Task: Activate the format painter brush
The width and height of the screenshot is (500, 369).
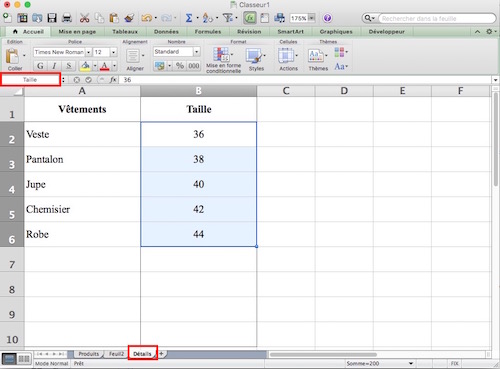Action: click(x=129, y=18)
